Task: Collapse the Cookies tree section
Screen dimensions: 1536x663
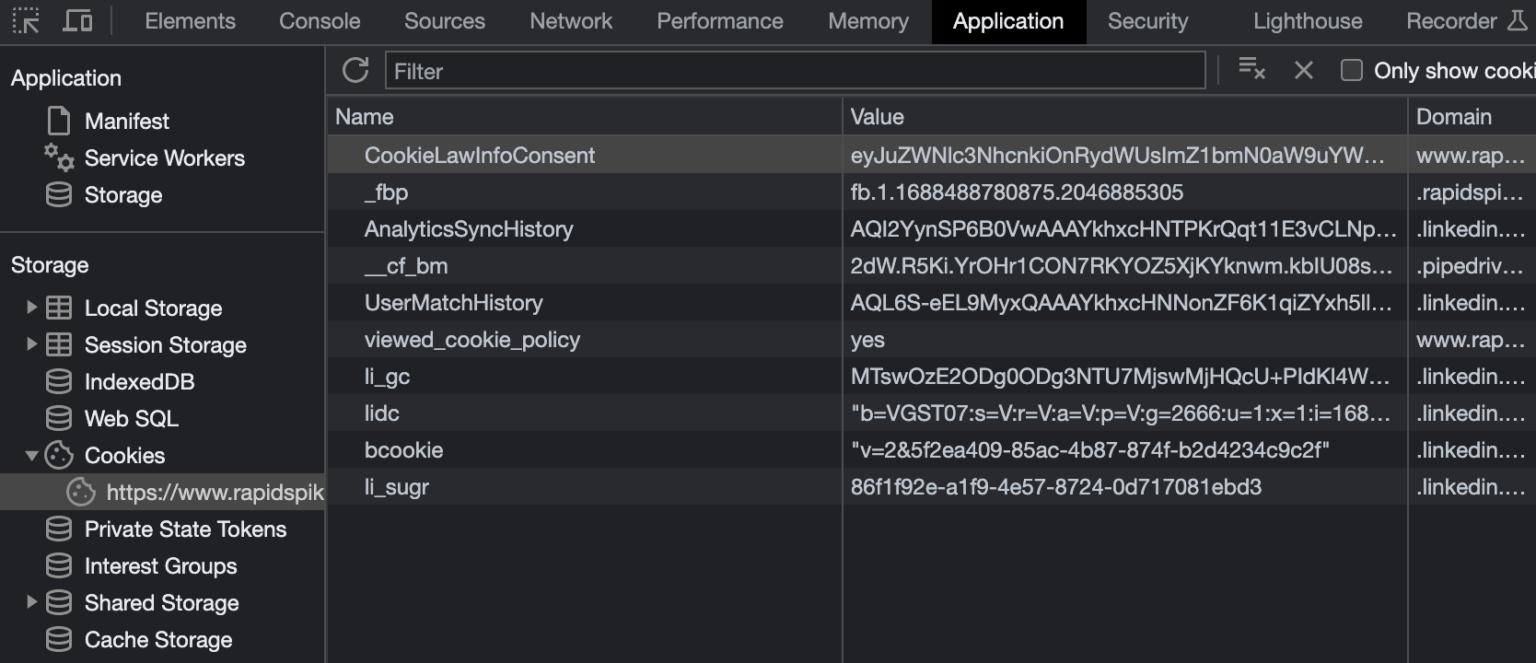Action: tap(29, 455)
